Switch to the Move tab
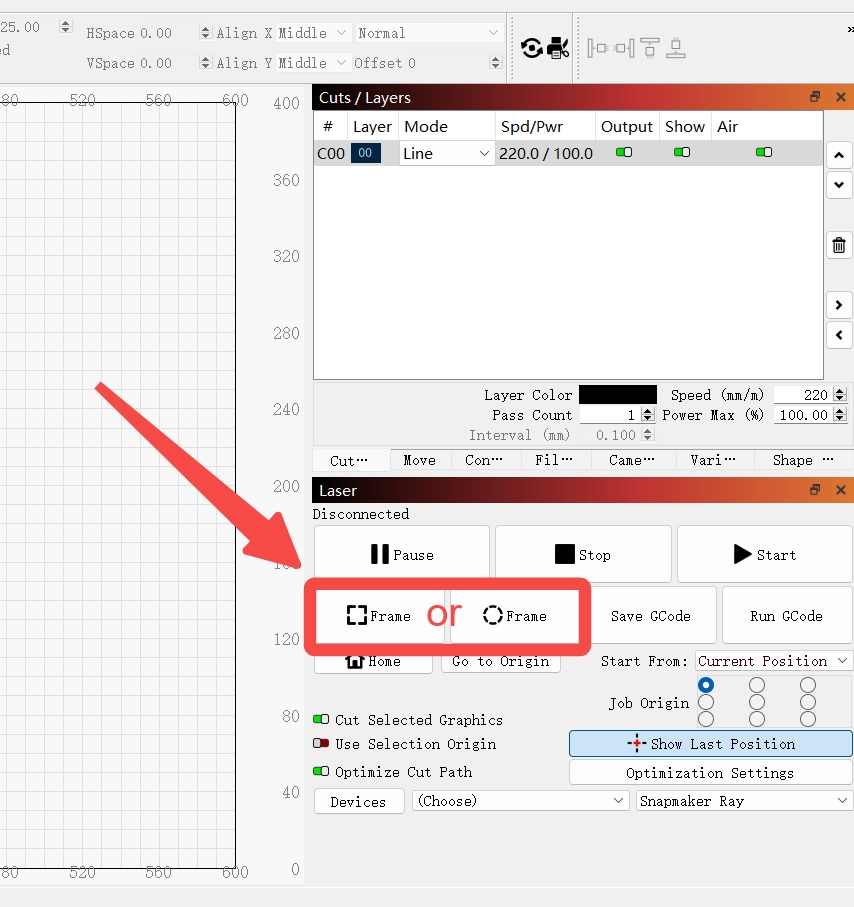 tap(419, 460)
